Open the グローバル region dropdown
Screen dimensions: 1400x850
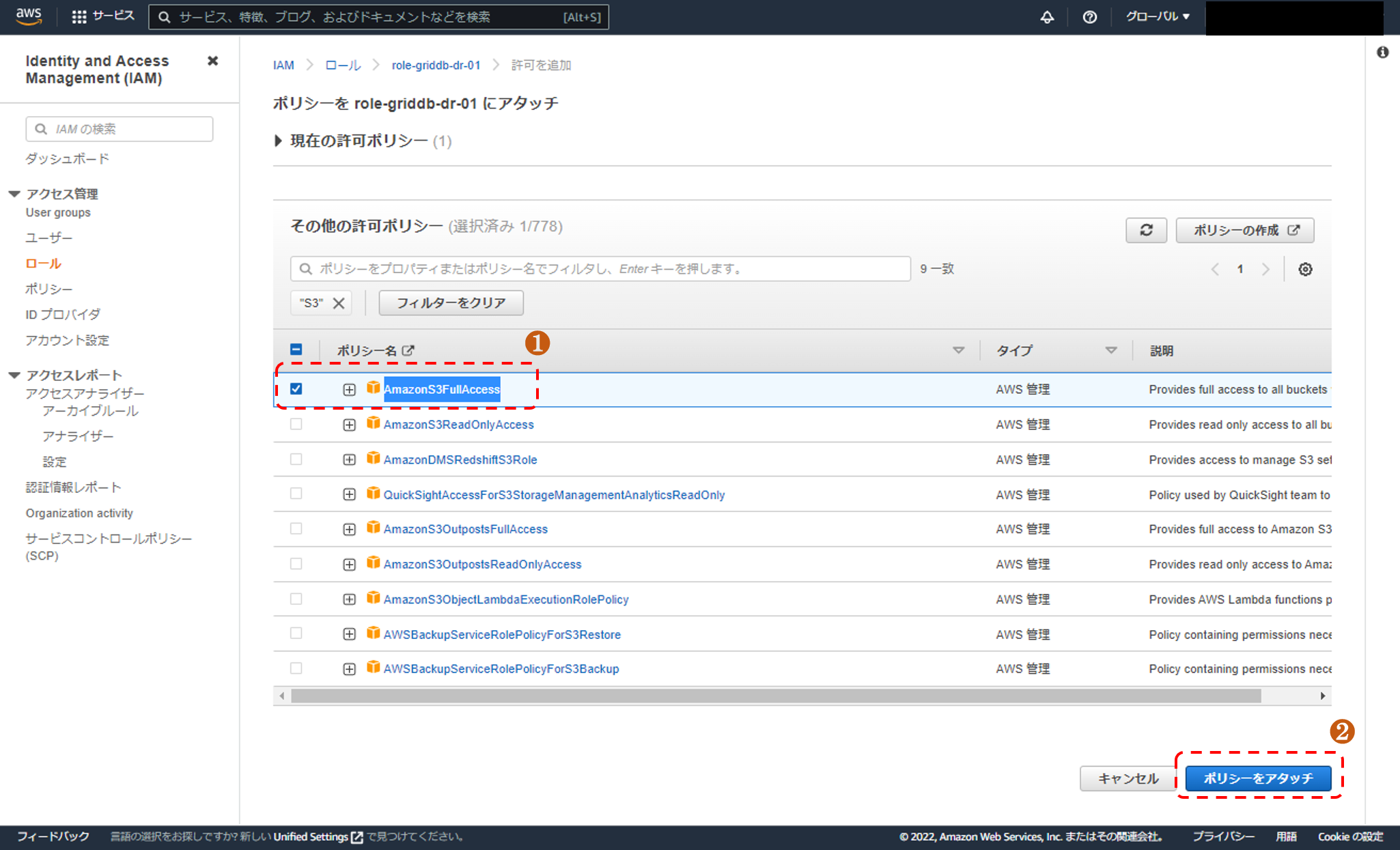1157,16
